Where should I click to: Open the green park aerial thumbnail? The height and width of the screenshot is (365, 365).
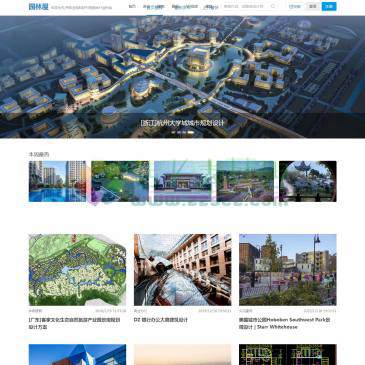click(x=120, y=181)
